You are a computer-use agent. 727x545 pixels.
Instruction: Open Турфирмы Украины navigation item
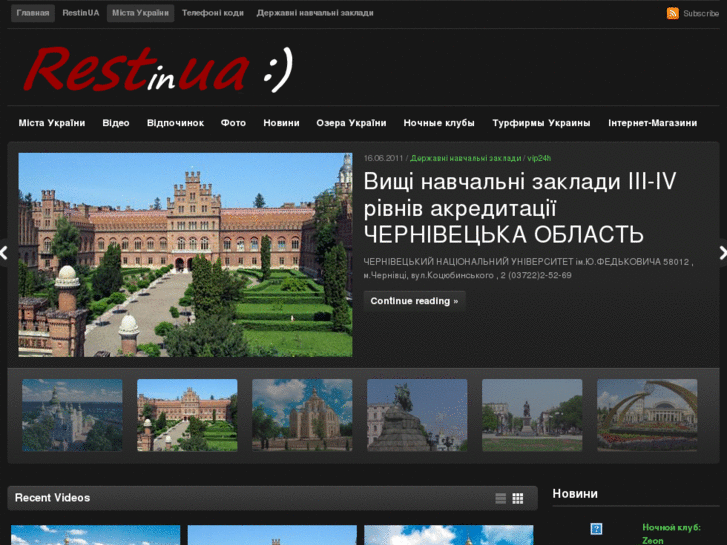tap(541, 123)
